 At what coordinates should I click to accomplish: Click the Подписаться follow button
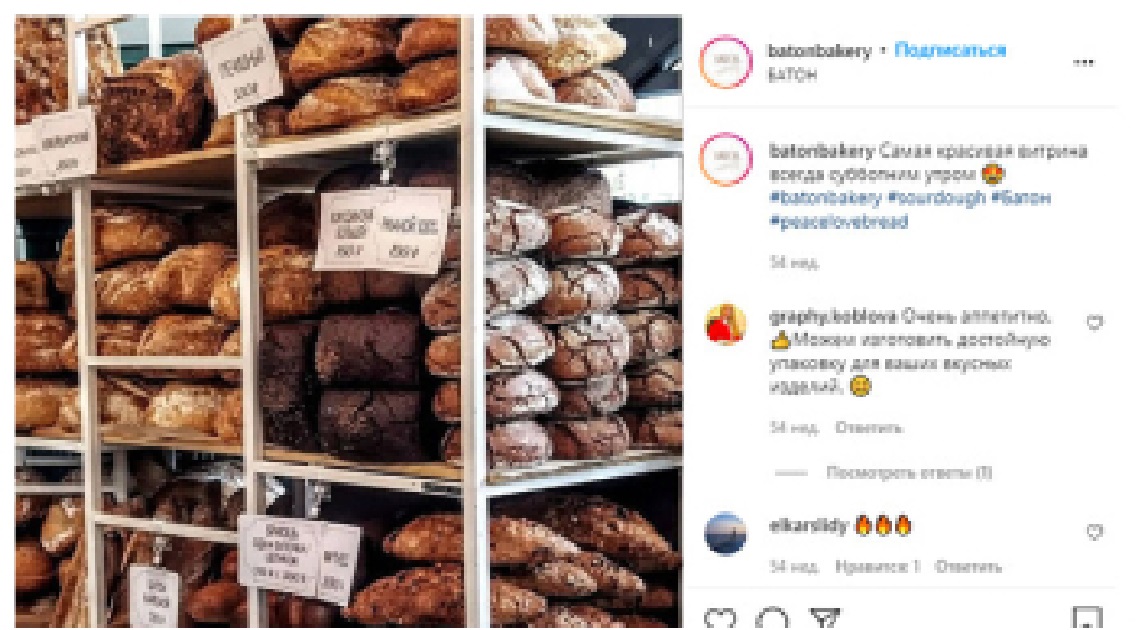point(950,50)
